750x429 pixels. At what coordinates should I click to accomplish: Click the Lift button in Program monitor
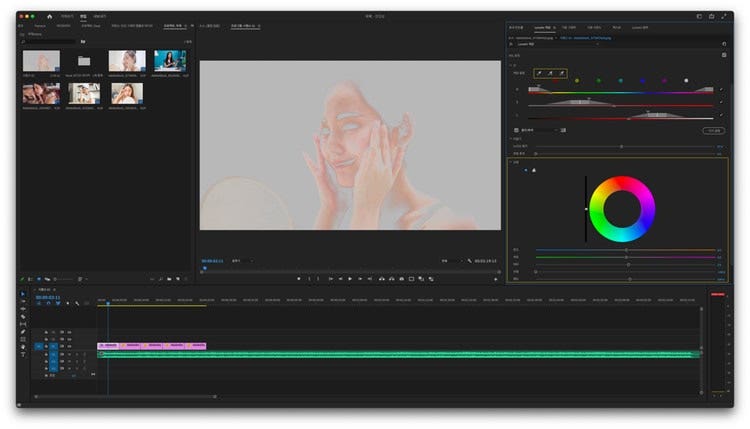tap(382, 279)
